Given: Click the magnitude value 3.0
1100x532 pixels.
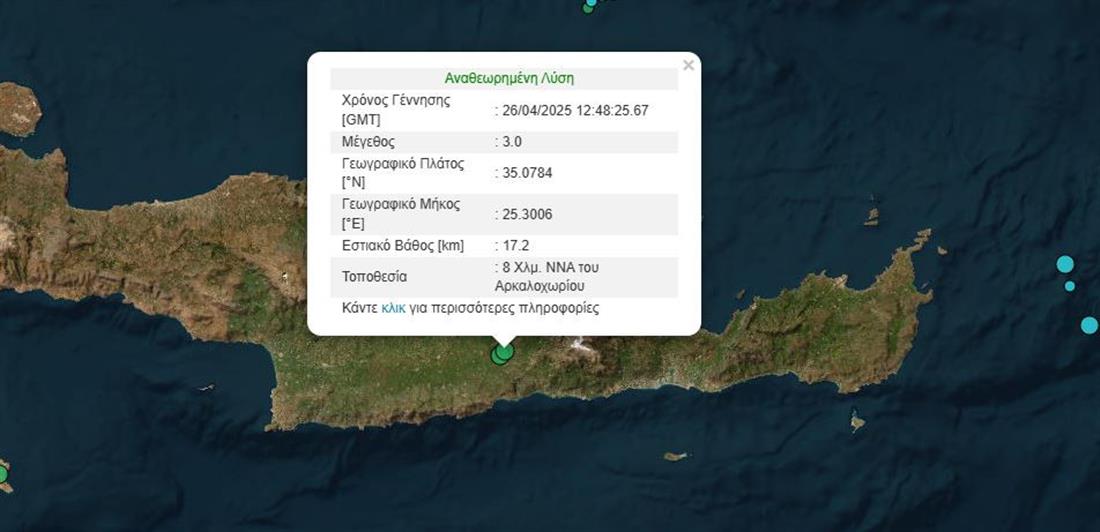Looking at the screenshot, I should [x=511, y=142].
